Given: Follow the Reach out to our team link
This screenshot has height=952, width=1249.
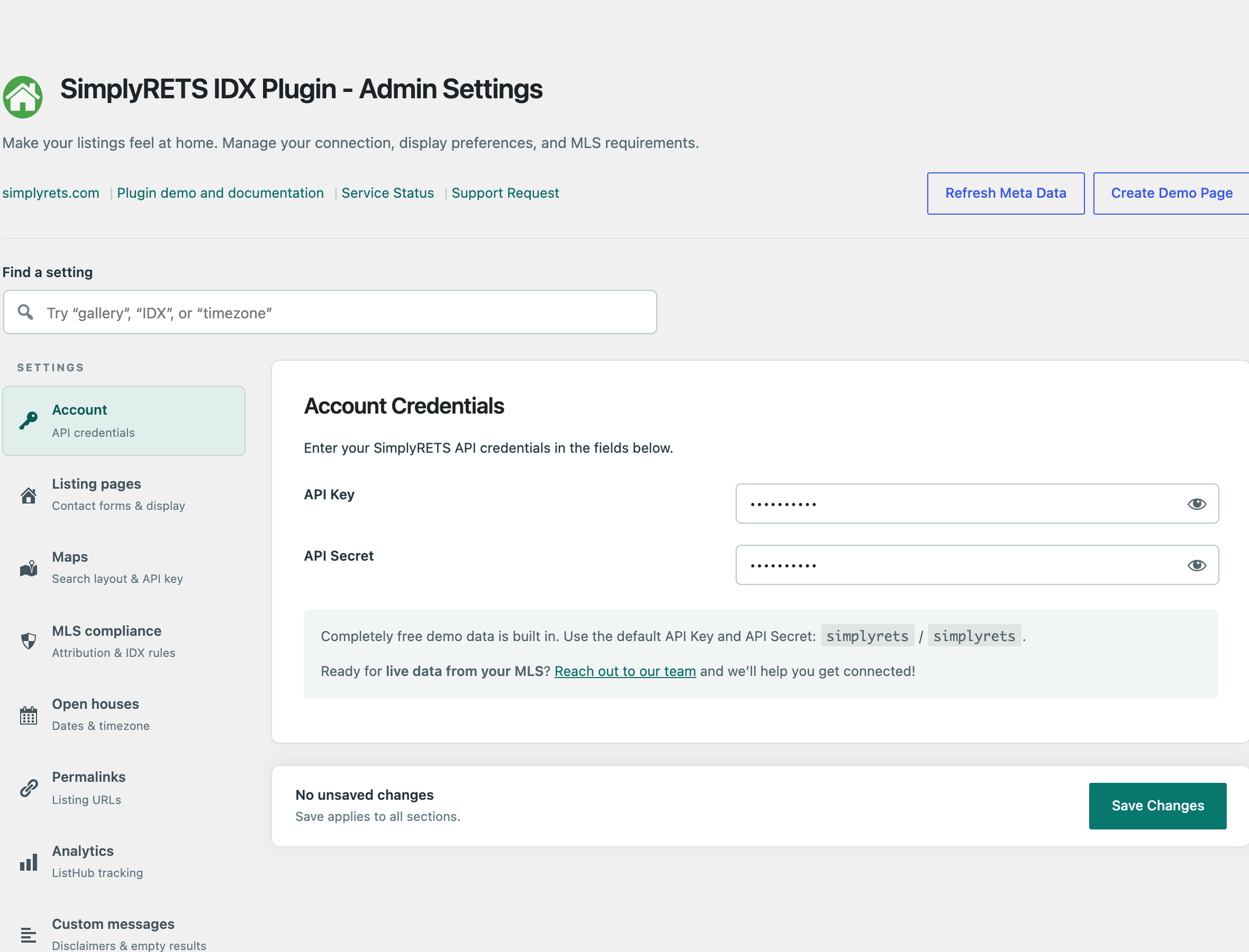Looking at the screenshot, I should pos(625,671).
